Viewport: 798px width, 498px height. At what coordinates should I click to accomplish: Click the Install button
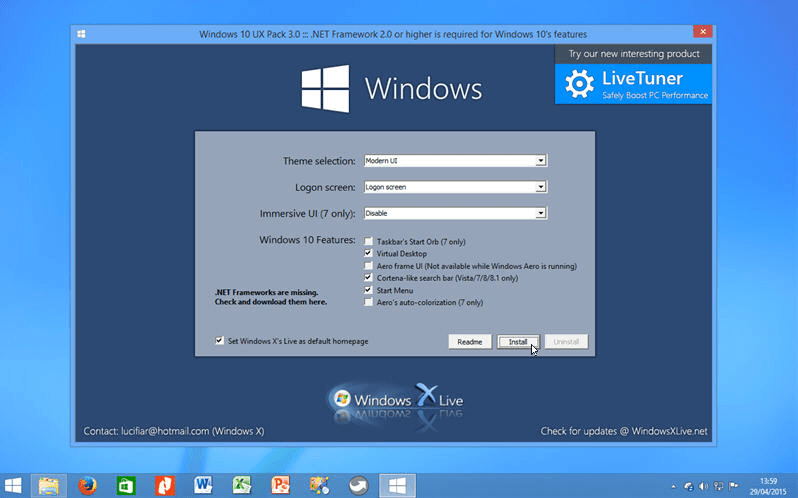coord(518,342)
